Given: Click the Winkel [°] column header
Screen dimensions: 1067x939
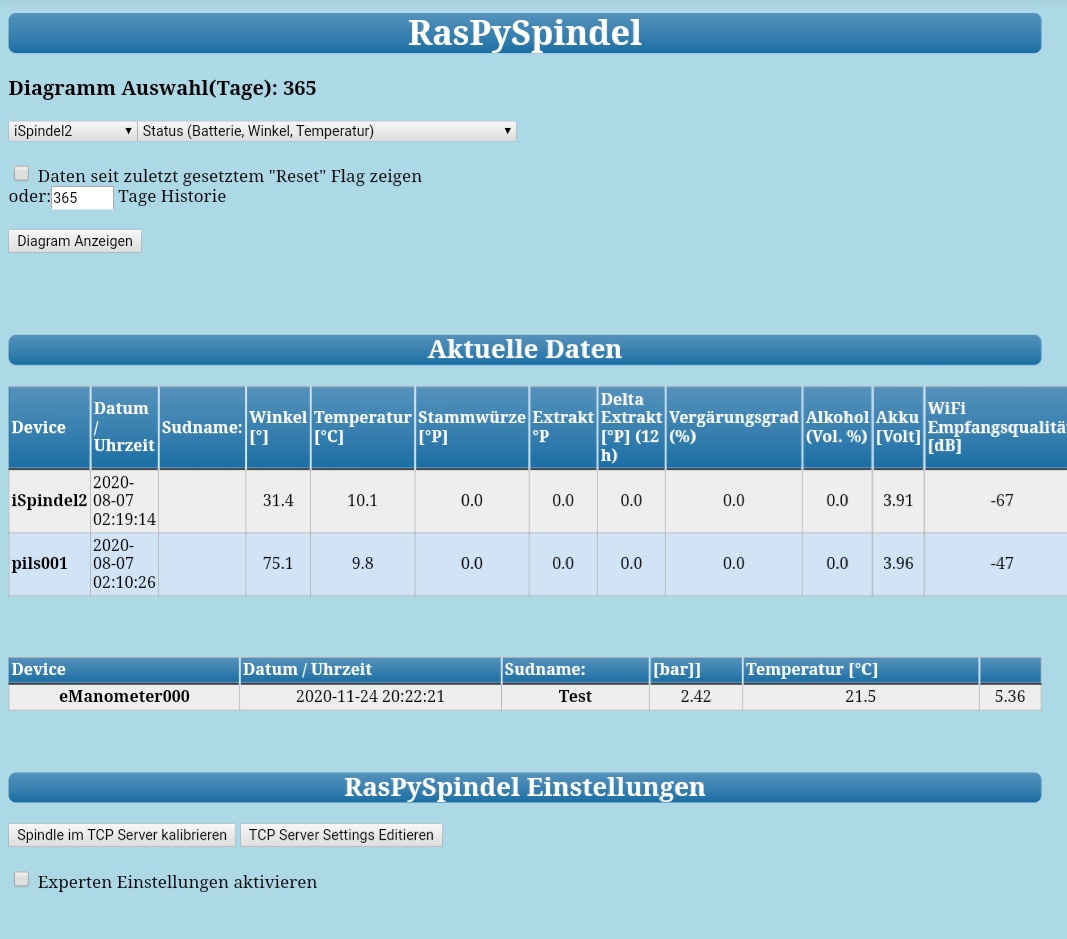Looking at the screenshot, I should tap(278, 427).
